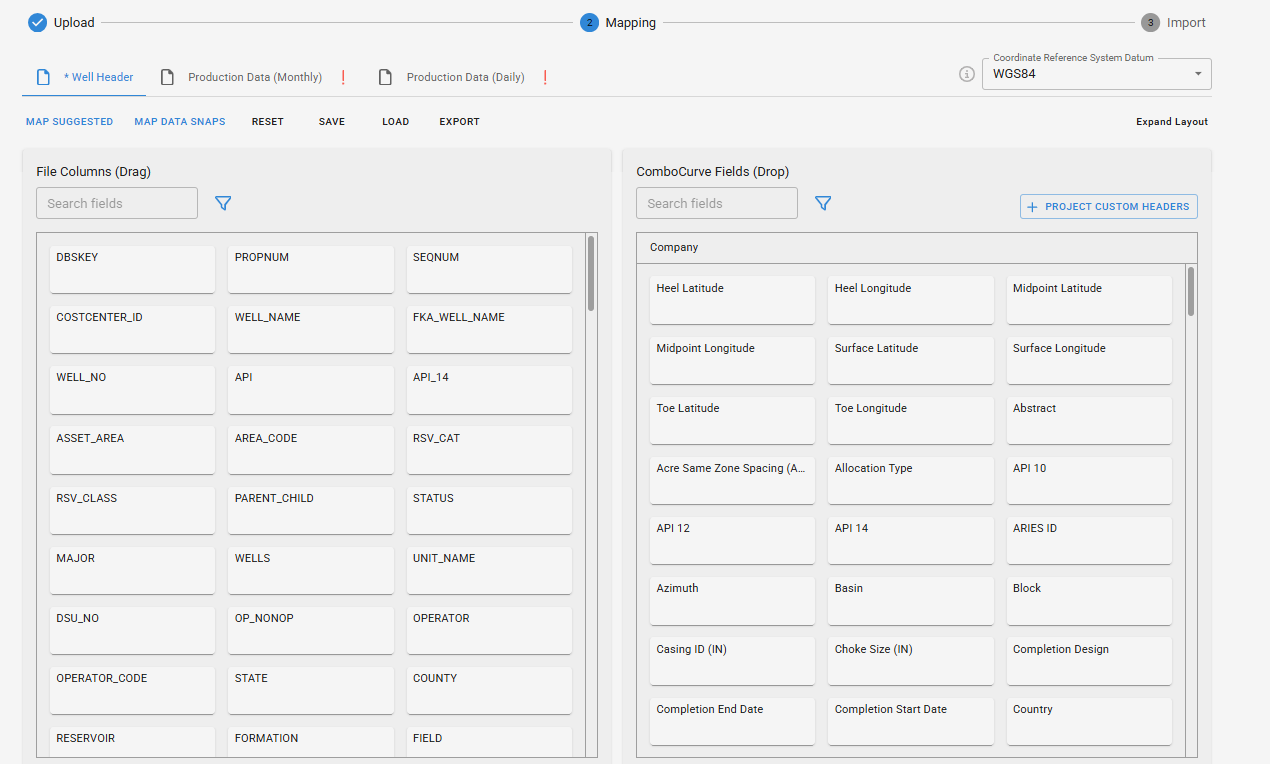The height and width of the screenshot is (764, 1270).
Task: Select the PROPNUM file column card
Action: tap(311, 270)
